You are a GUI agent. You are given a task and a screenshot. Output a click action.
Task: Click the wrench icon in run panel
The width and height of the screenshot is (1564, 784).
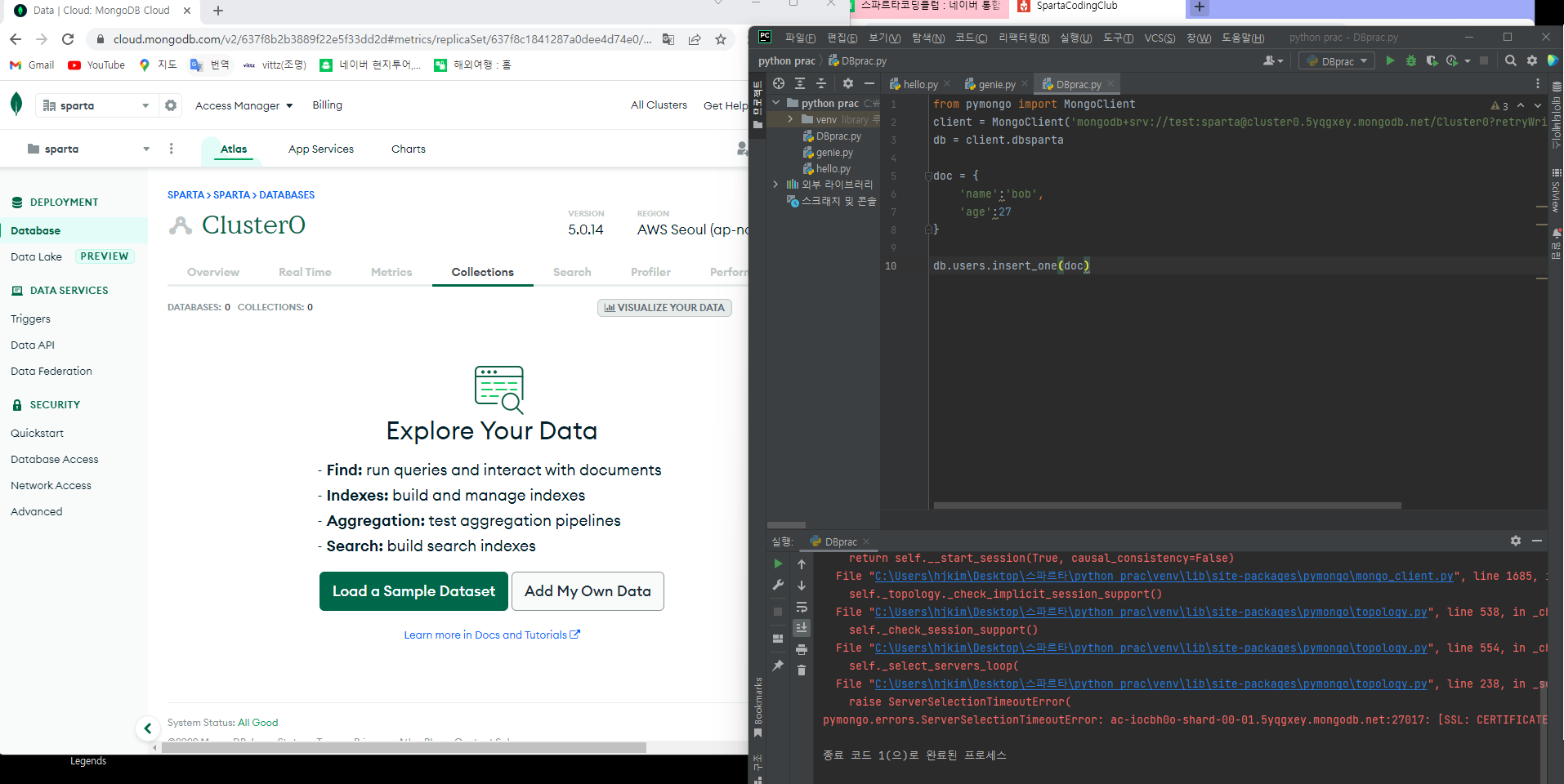click(778, 585)
